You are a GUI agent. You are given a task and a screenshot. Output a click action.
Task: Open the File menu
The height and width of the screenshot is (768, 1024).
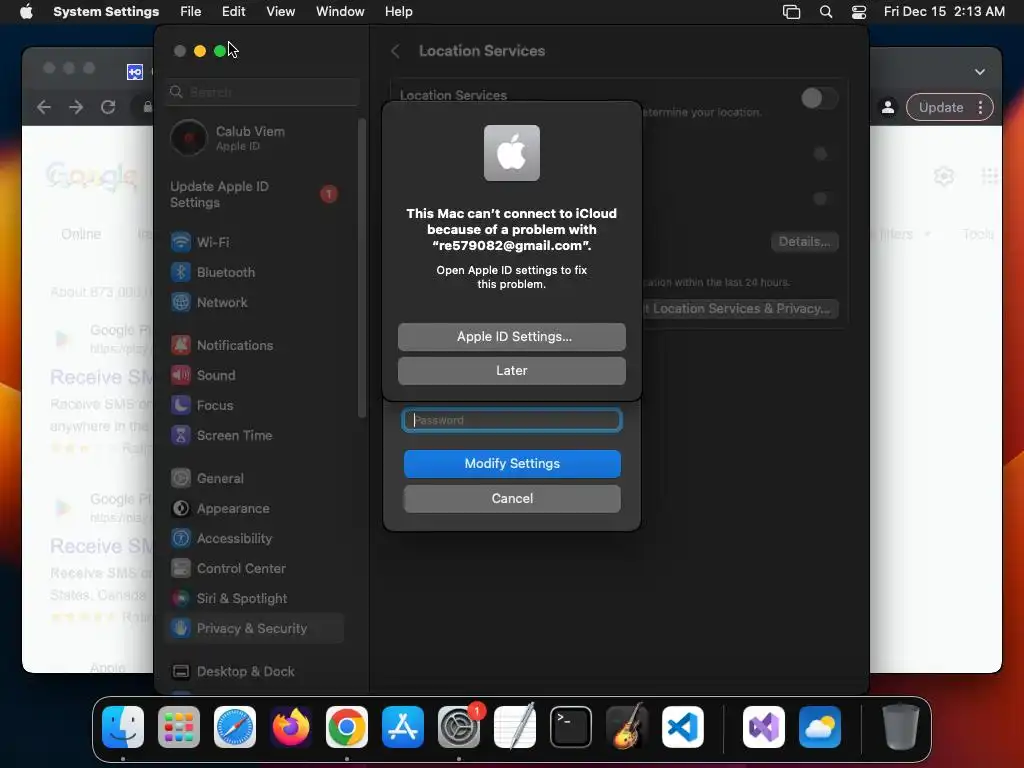[191, 12]
